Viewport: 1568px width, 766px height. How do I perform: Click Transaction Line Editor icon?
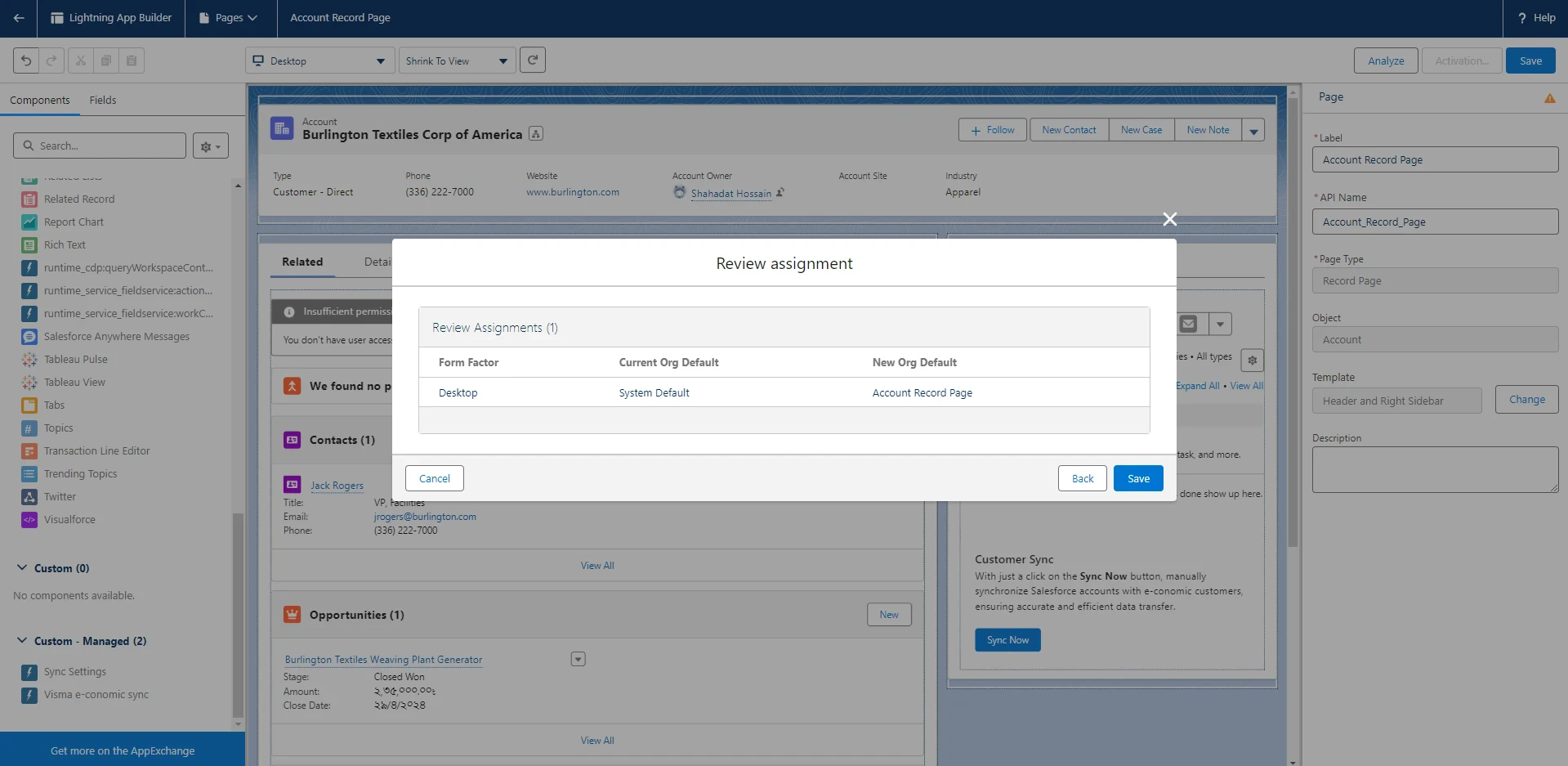[x=29, y=451]
